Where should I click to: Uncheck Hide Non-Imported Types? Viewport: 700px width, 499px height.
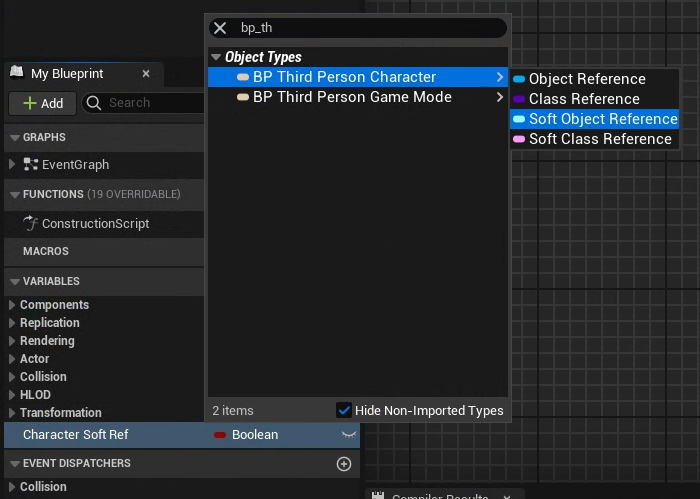344,410
